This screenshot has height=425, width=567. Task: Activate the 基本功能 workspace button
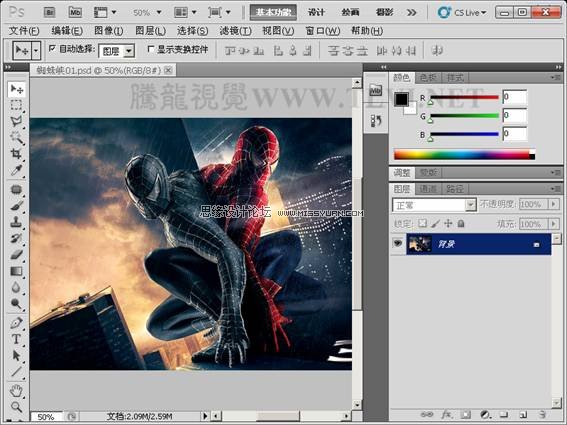click(273, 12)
